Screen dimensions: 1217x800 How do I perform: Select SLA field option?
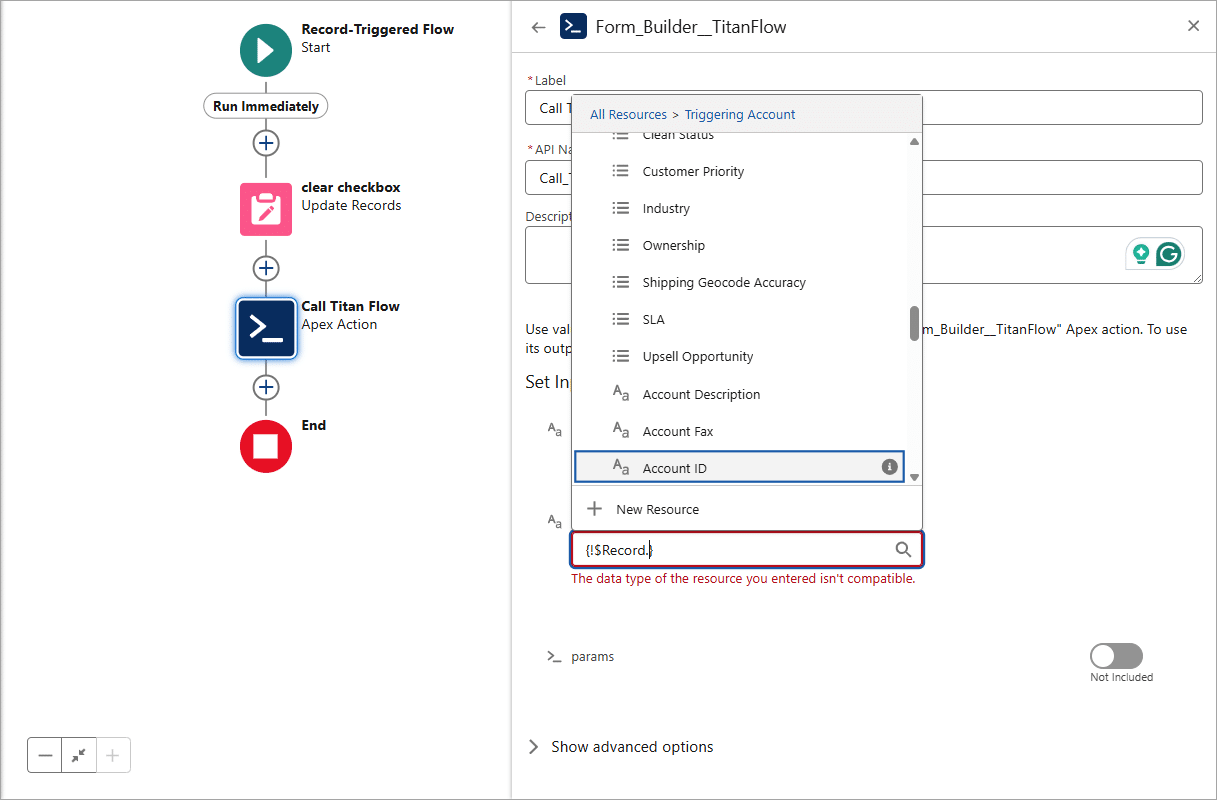(740, 319)
